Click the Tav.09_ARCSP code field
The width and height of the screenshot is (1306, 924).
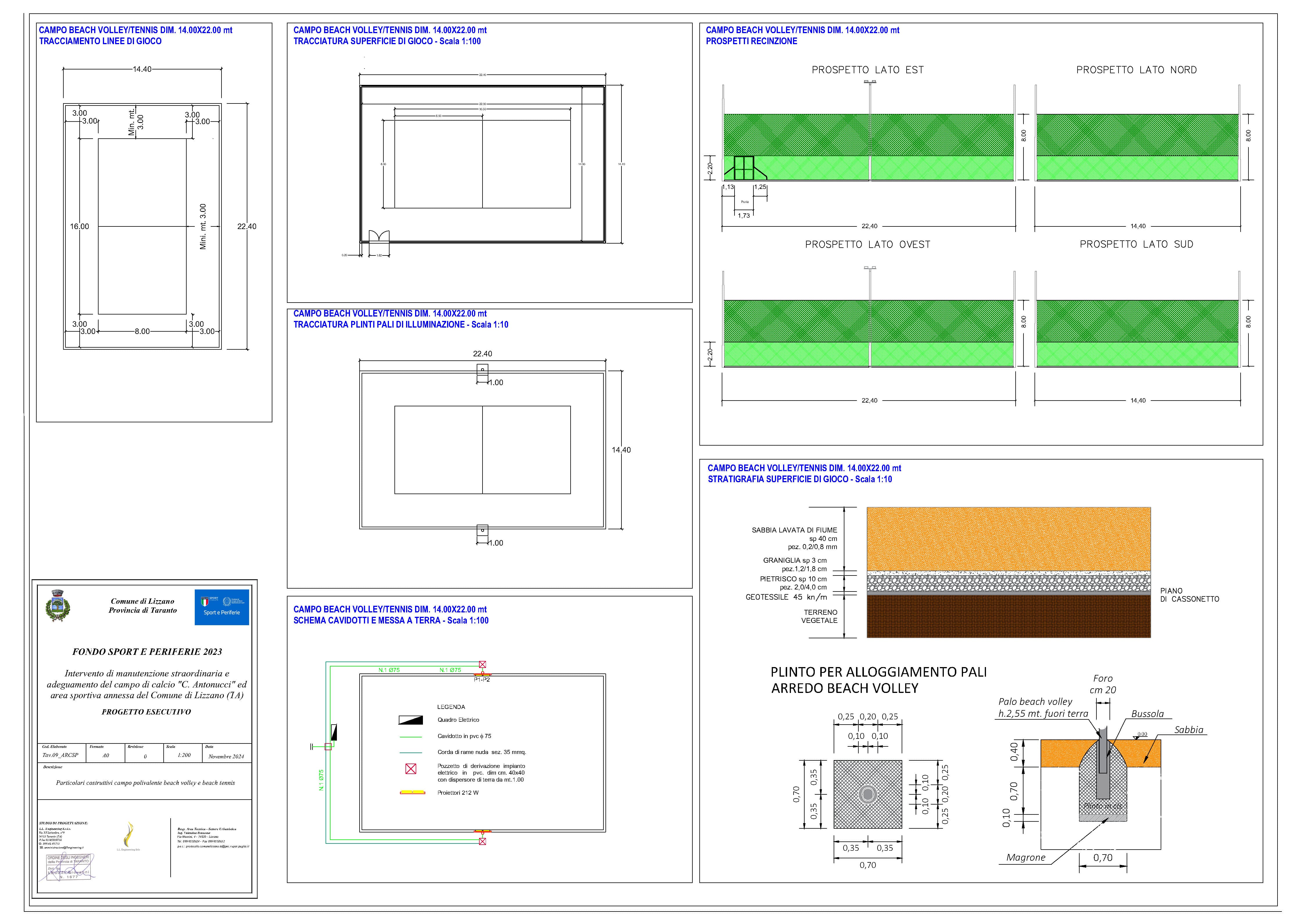coord(60,755)
